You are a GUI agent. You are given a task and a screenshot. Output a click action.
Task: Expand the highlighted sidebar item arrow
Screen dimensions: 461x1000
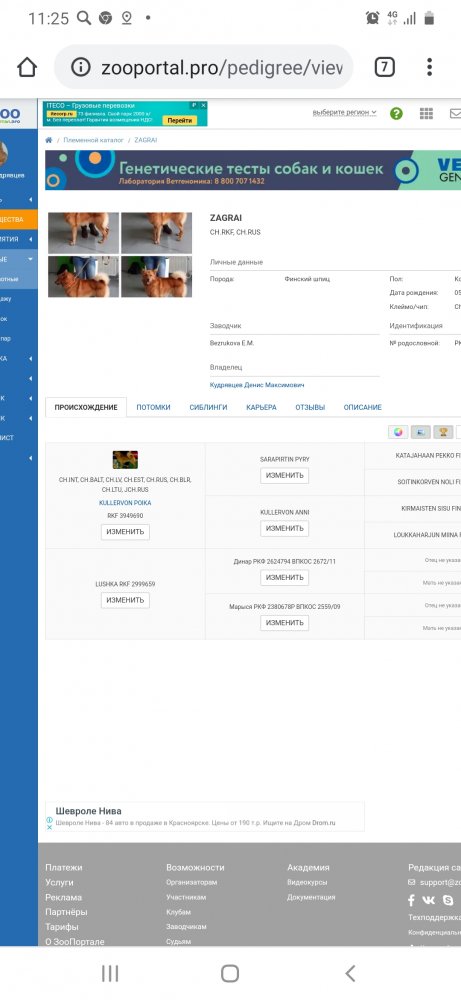30,259
